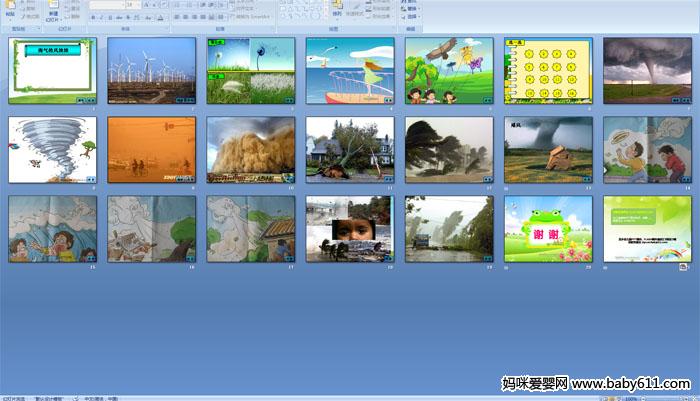Image resolution: width=700 pixels, height=401 pixels.
Task: Toggle bold formatting in the ribbon
Action: 93,17
